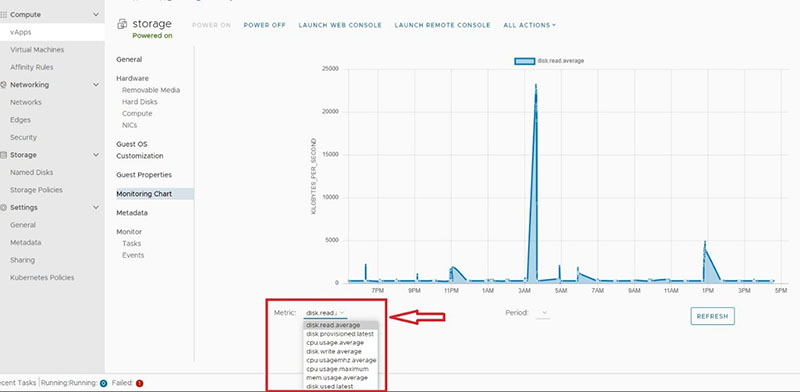
Task: Collapse the Networking section chevron
Action: point(96,85)
